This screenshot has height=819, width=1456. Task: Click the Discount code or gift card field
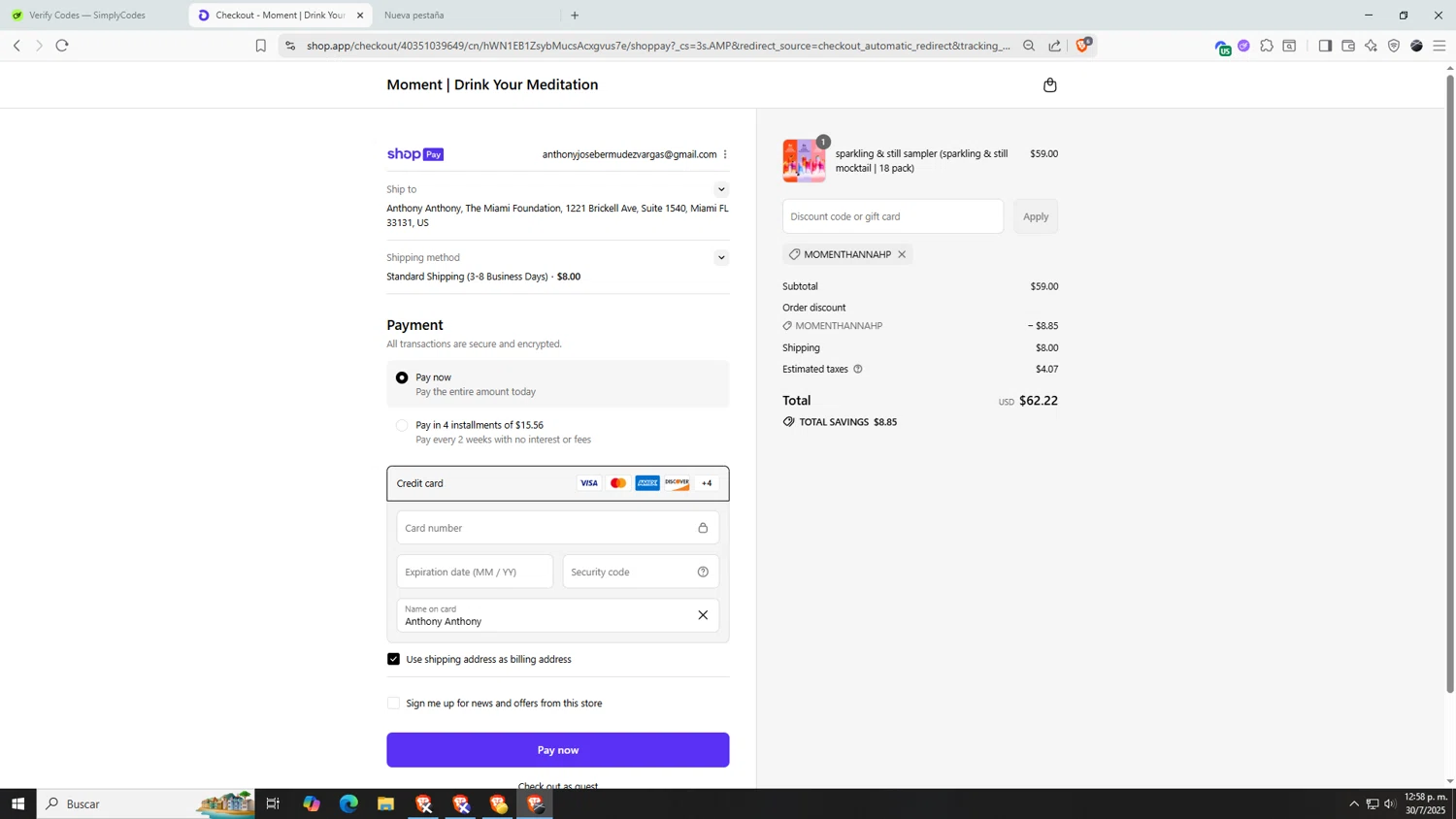click(x=893, y=216)
